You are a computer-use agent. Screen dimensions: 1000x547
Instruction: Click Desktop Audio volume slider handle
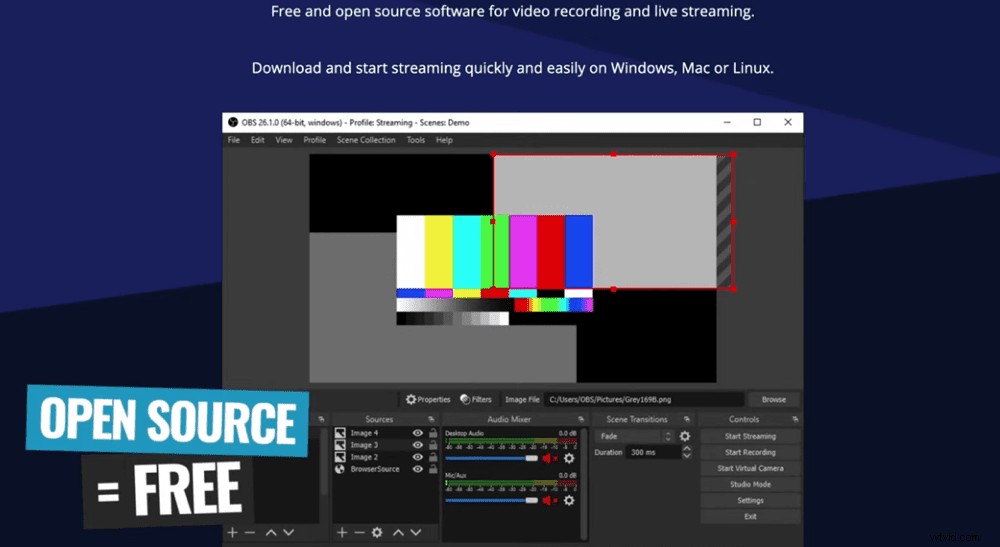pos(531,458)
